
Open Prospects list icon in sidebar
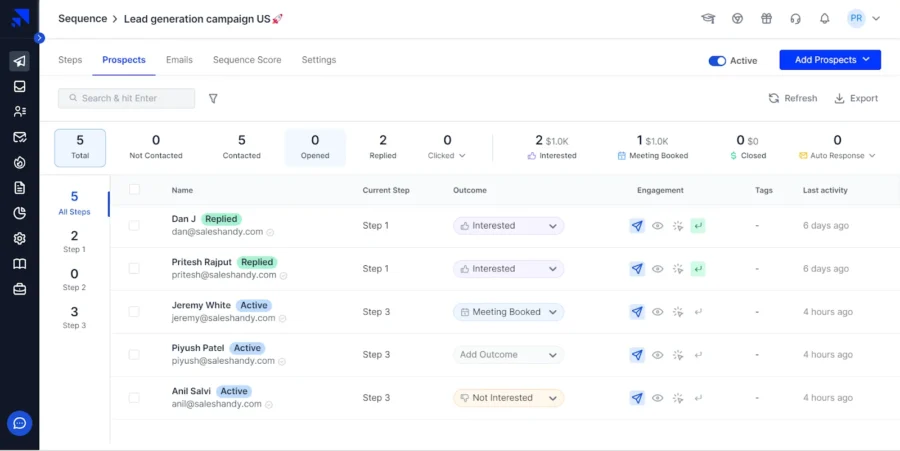(x=20, y=111)
